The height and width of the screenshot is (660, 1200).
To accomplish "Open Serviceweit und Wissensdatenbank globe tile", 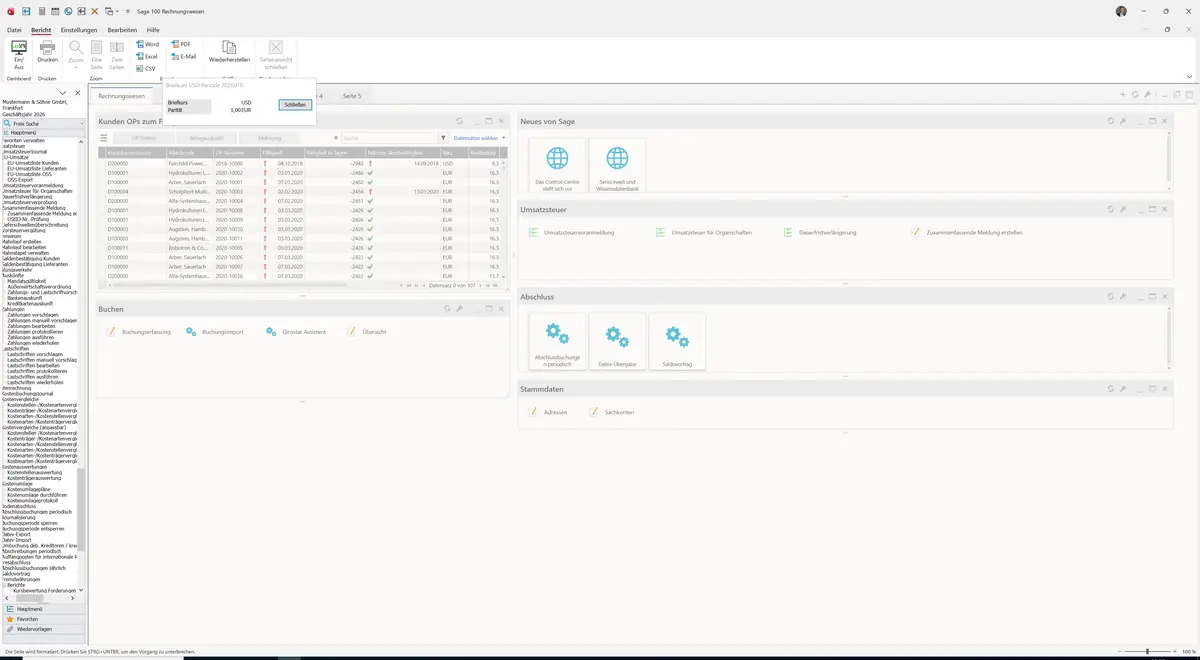I will [x=617, y=165].
